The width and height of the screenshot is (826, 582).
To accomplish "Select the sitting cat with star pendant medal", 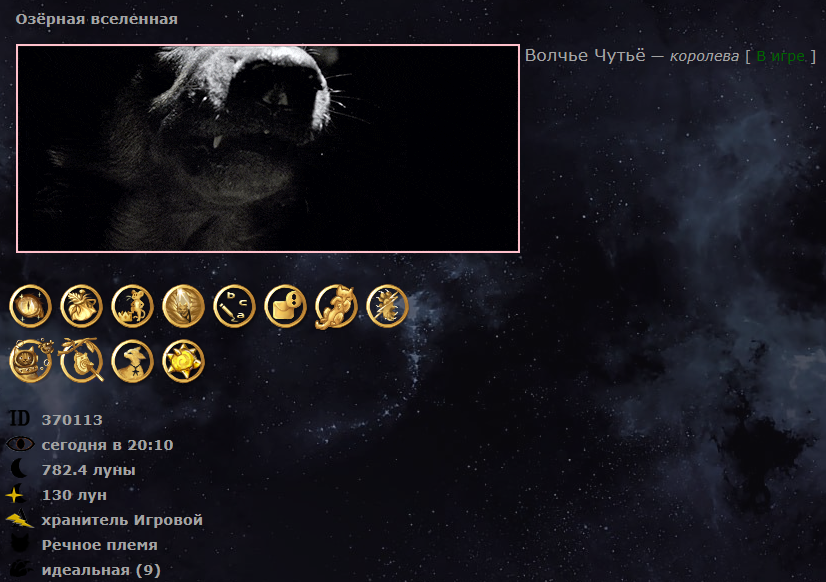I will (x=132, y=361).
